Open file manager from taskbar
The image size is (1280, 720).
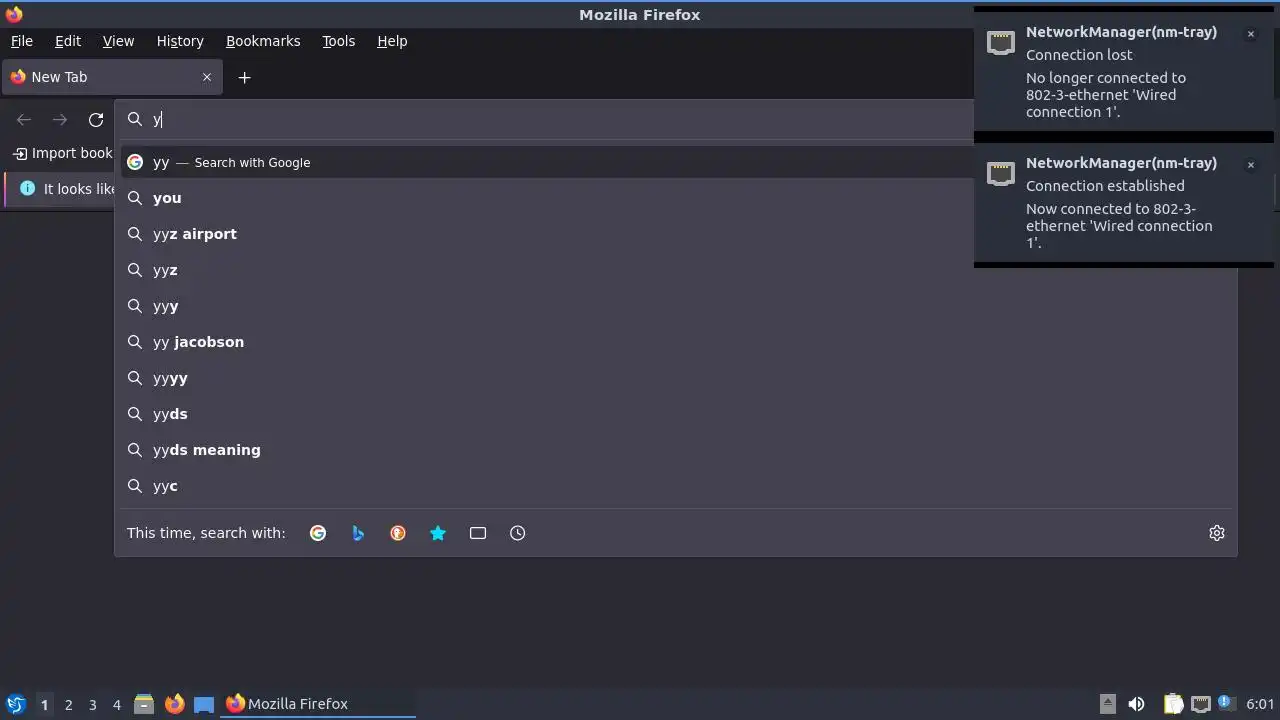144,704
